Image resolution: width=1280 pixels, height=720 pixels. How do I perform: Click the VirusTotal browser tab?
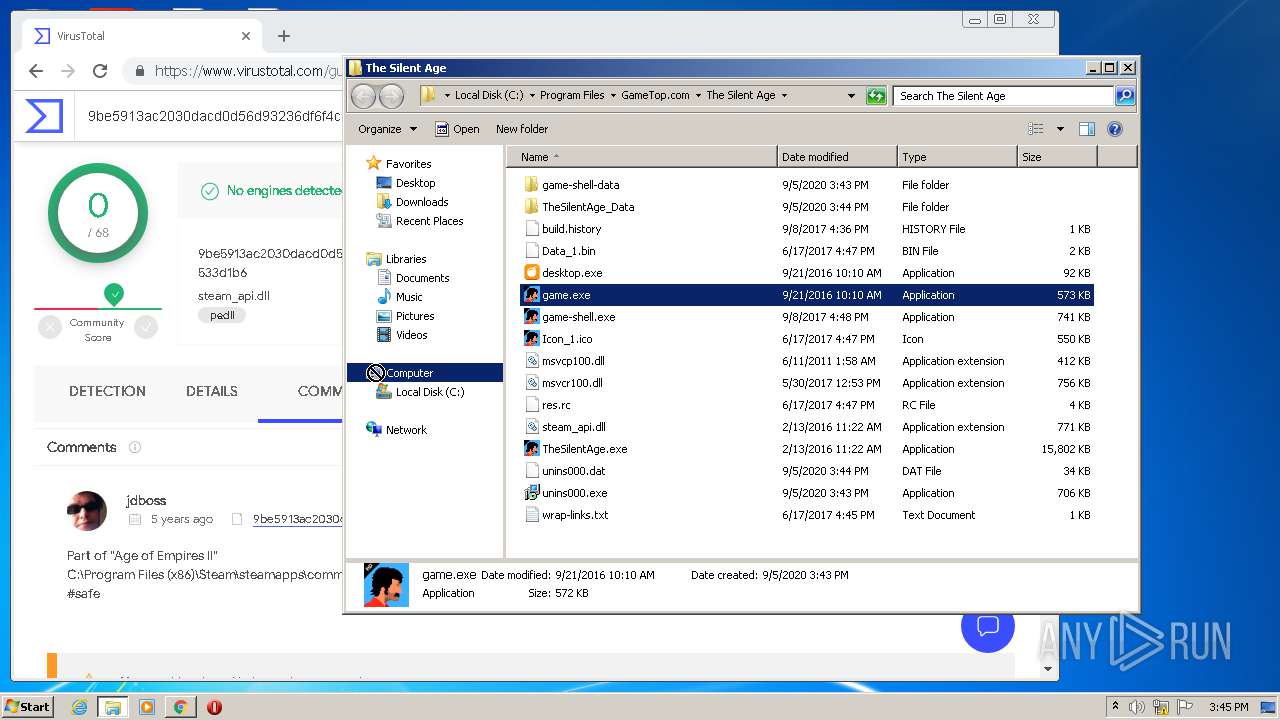pyautogui.click(x=141, y=36)
